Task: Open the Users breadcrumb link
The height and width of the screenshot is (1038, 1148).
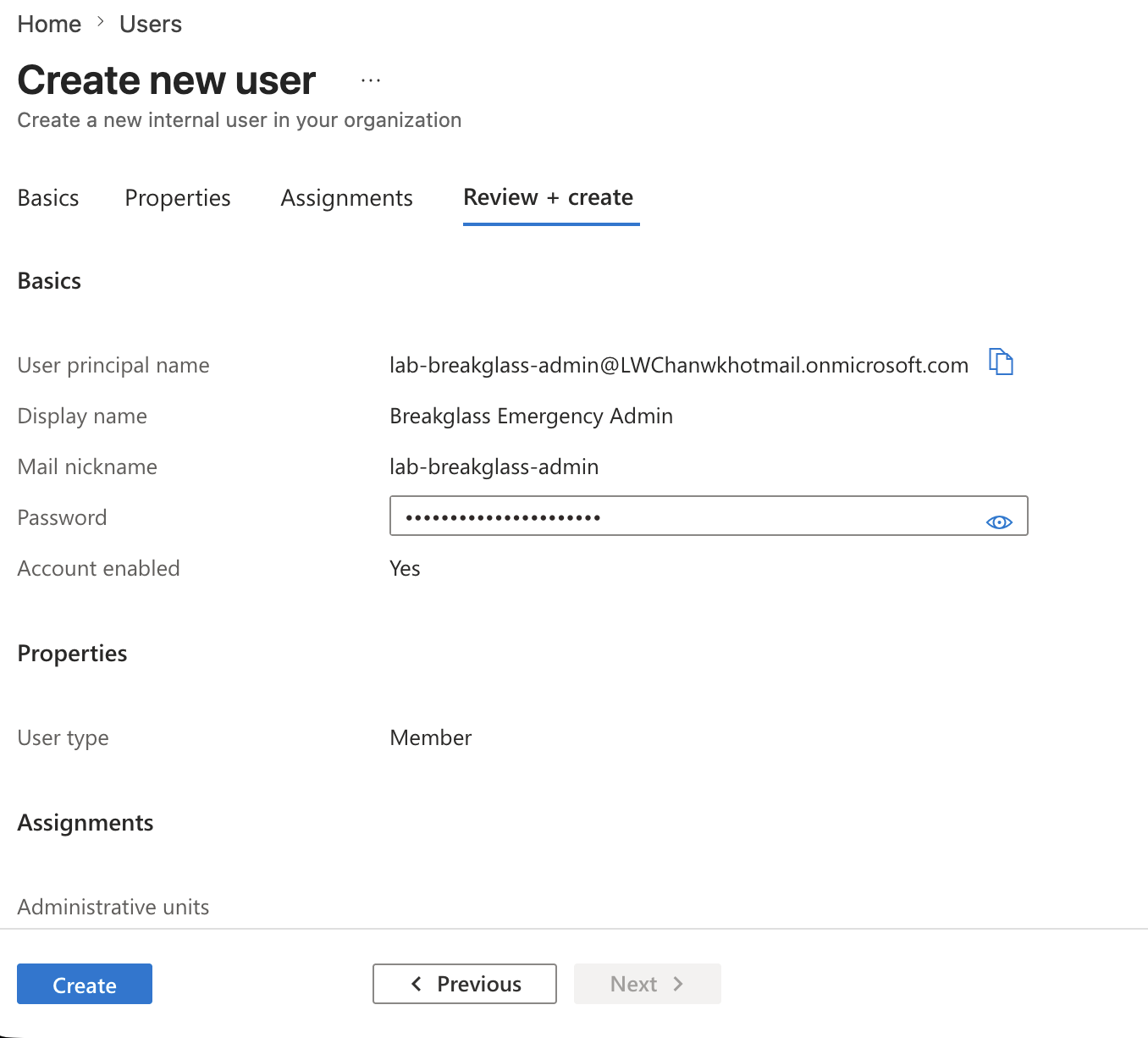Action: (151, 24)
